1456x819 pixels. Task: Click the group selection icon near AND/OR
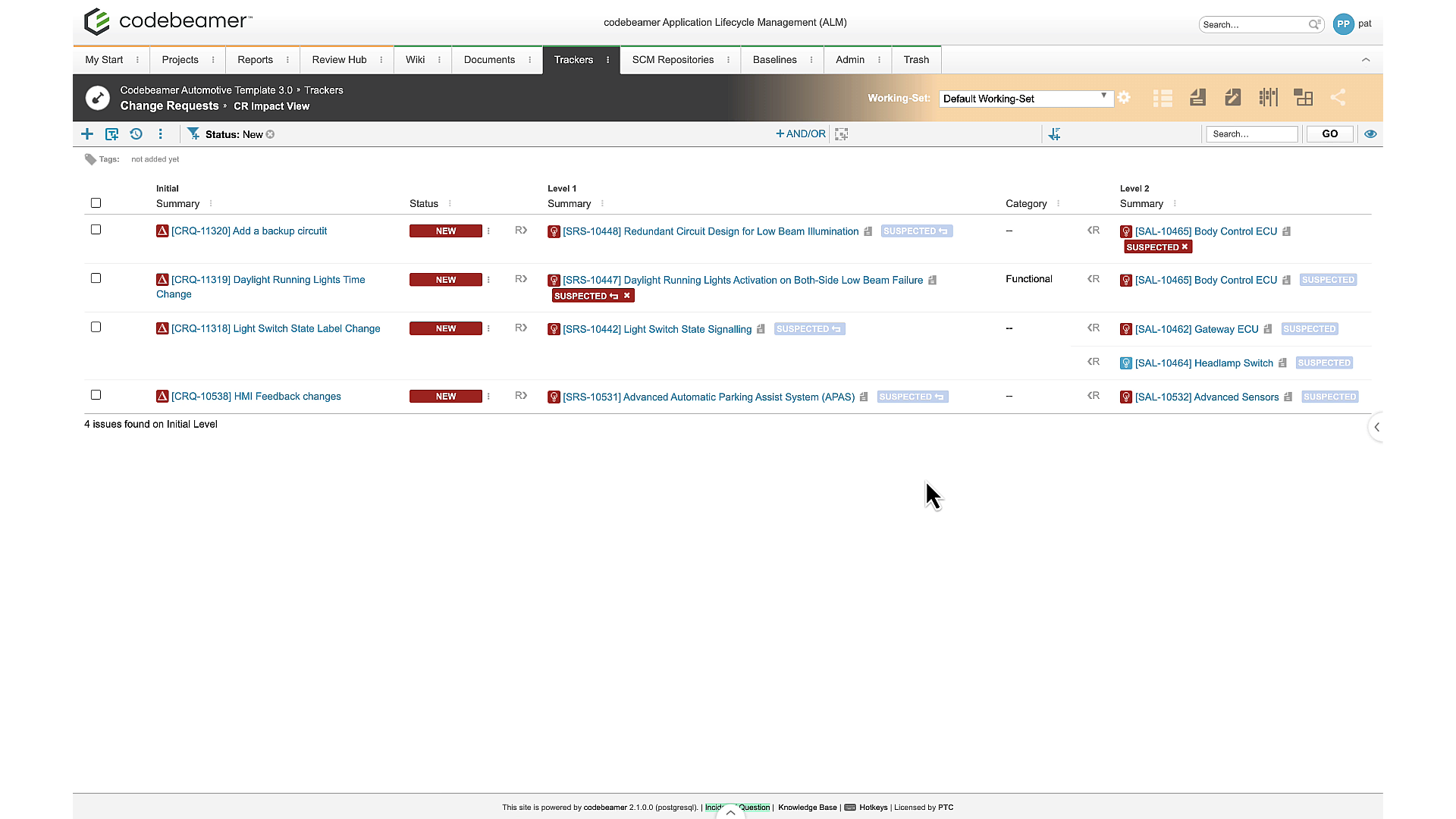[x=841, y=134]
